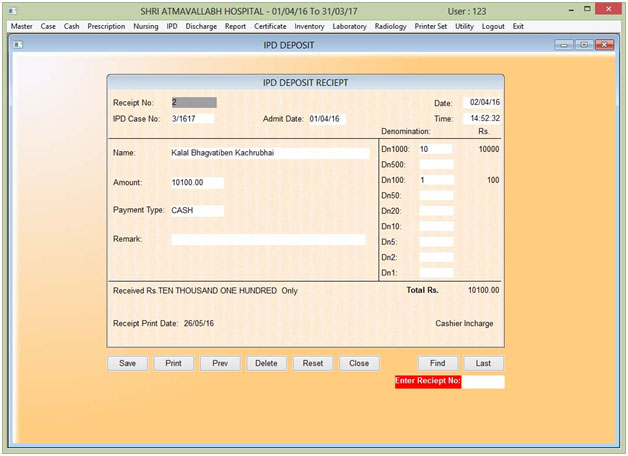
Task: Maximize the IPD Deposit inner window
Action: [584, 45]
